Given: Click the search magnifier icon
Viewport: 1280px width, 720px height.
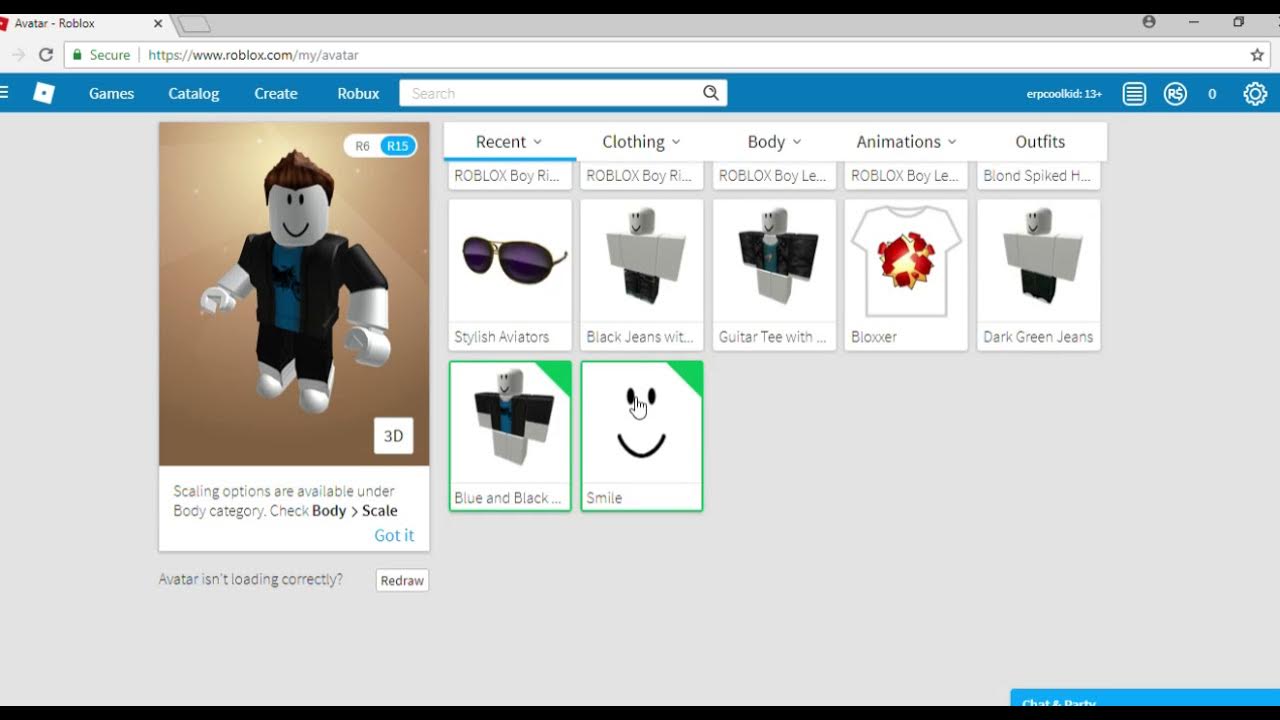Looking at the screenshot, I should click(710, 93).
